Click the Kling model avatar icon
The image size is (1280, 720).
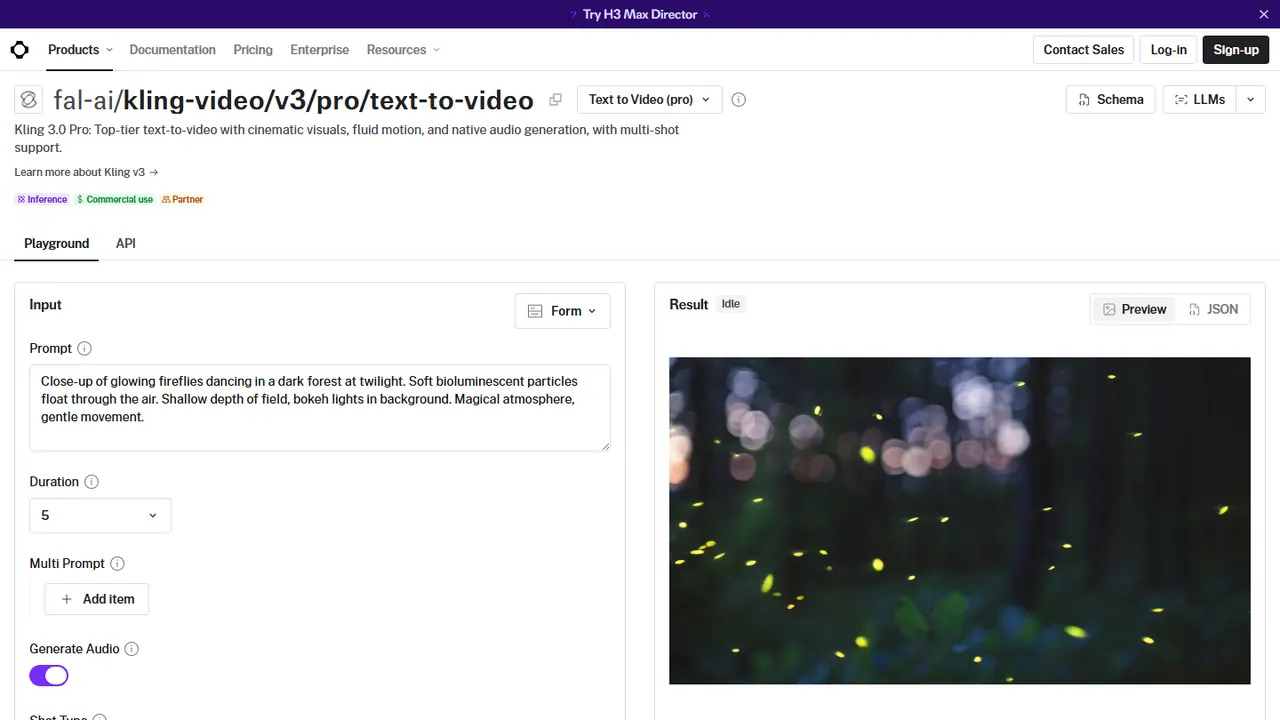tap(28, 99)
